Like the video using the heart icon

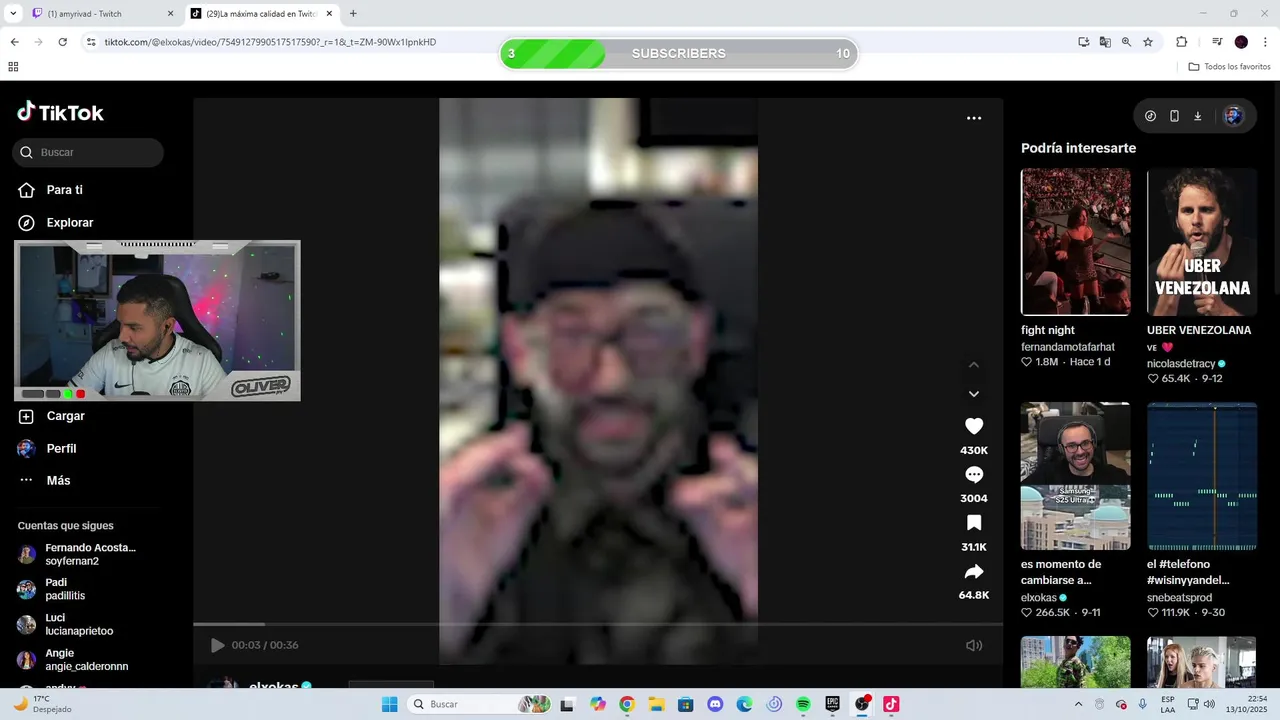974,426
